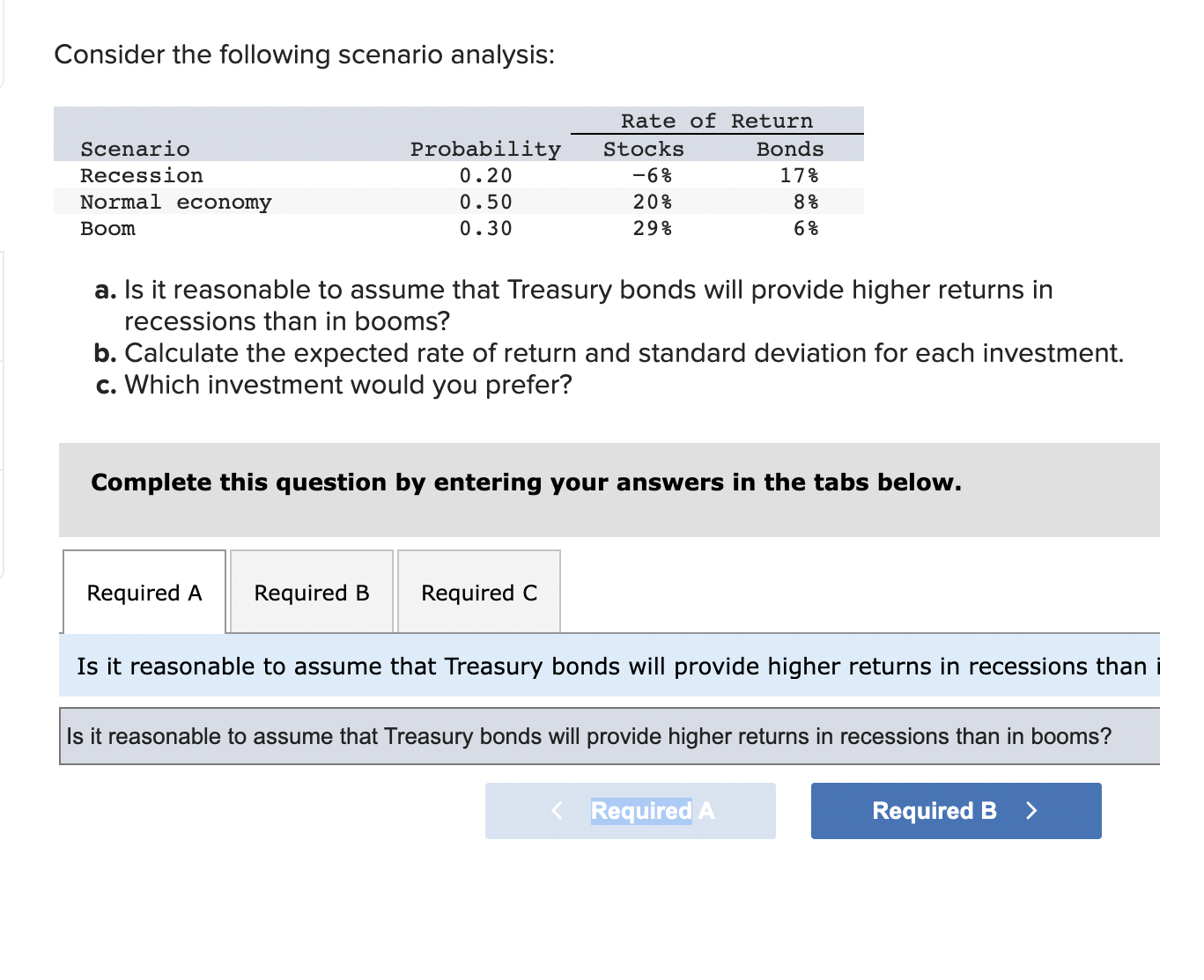Click the Required A previous button
Image resolution: width=1204 pixels, height=980 pixels.
coord(629,810)
